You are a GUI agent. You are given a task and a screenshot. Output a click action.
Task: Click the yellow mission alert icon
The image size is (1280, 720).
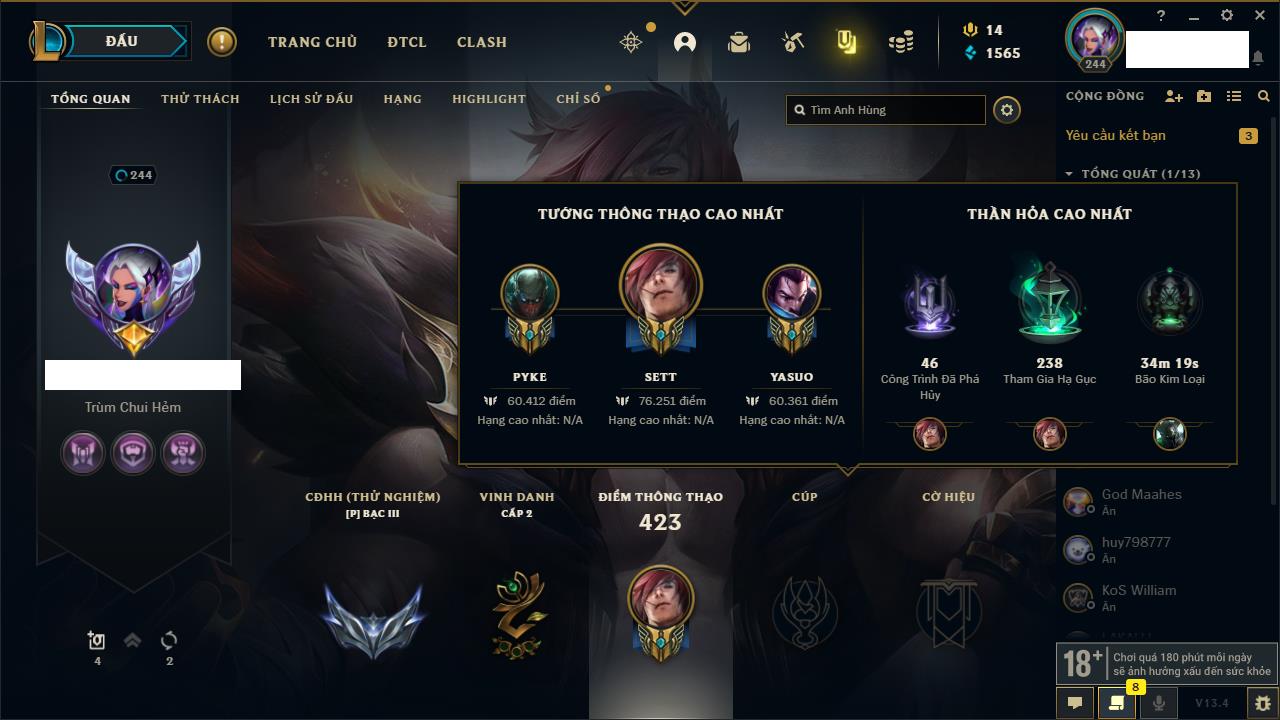coord(222,42)
